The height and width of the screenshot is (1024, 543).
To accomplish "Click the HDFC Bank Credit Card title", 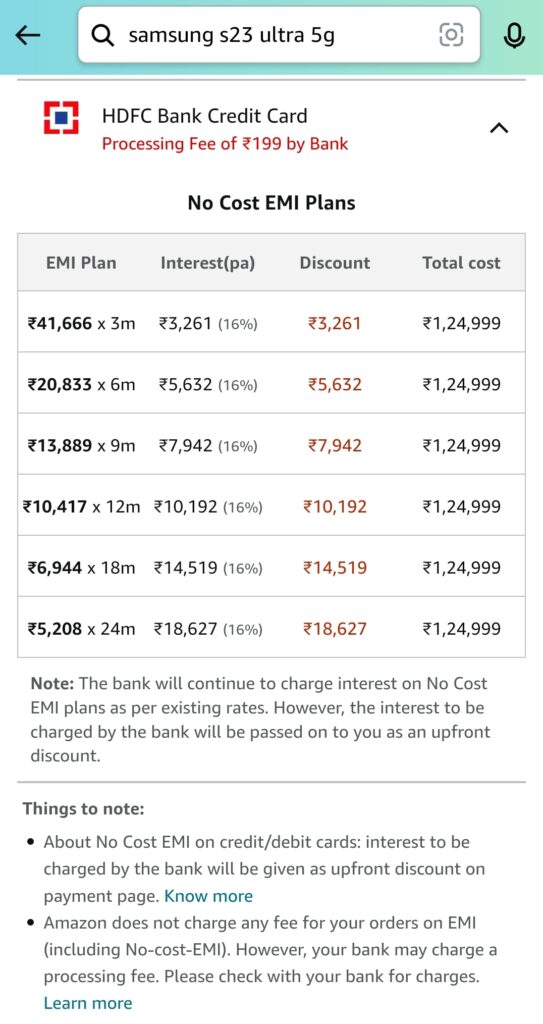I will [205, 116].
